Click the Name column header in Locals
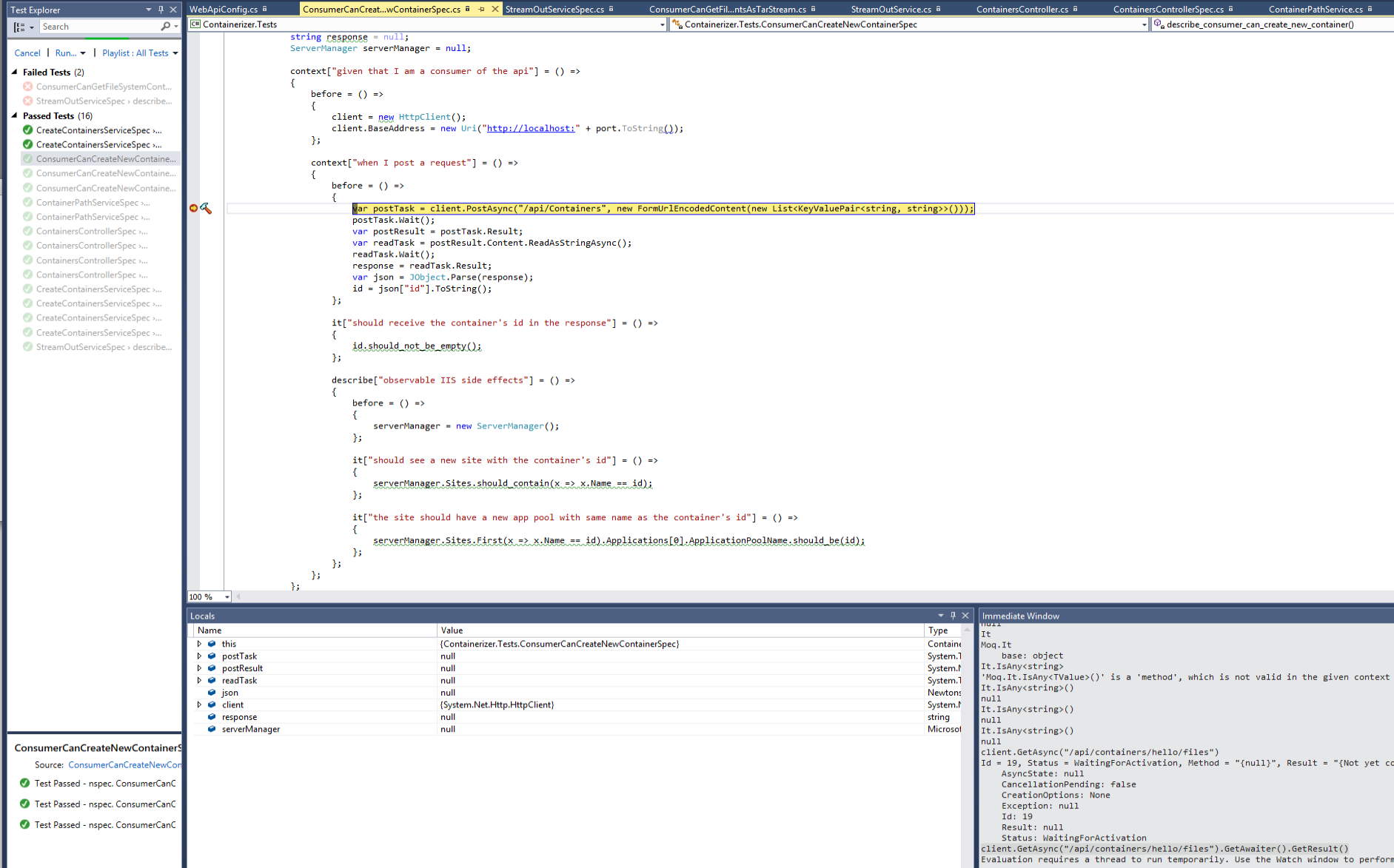1394x868 pixels. tap(315, 630)
